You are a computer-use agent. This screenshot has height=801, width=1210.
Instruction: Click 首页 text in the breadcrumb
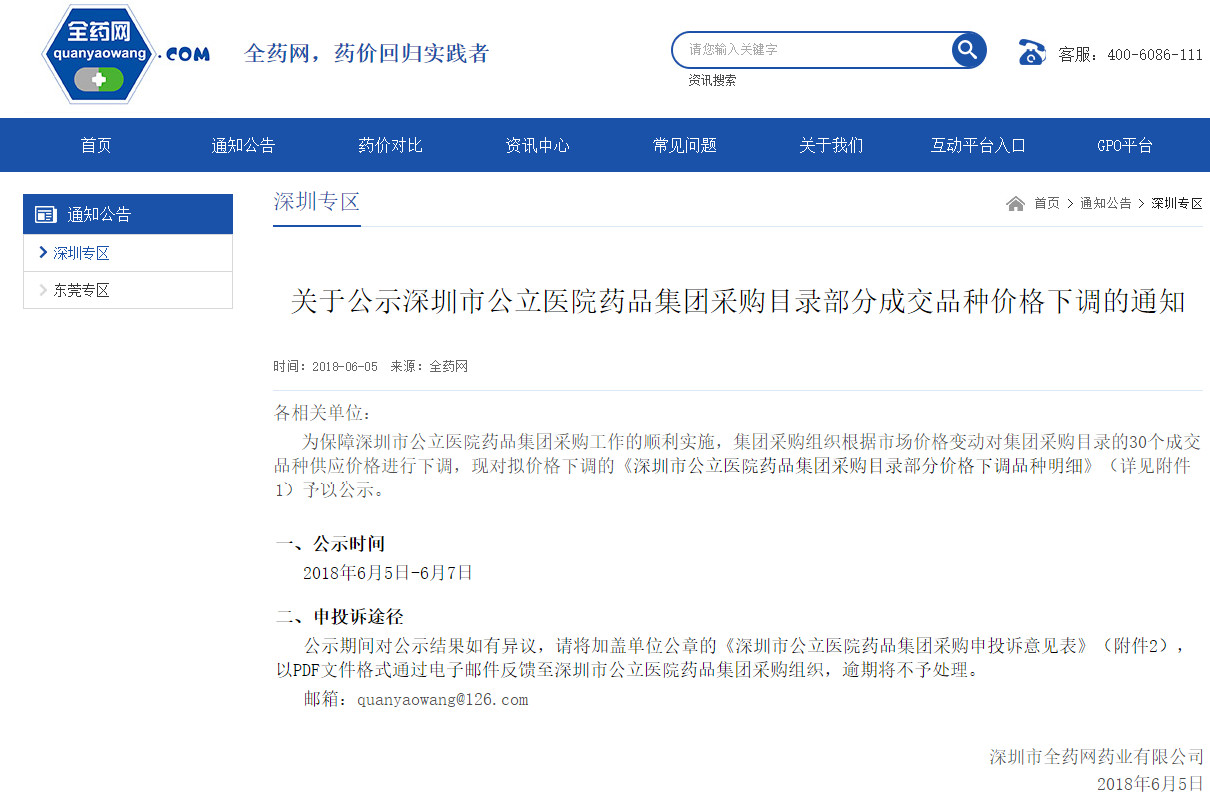coord(1046,204)
